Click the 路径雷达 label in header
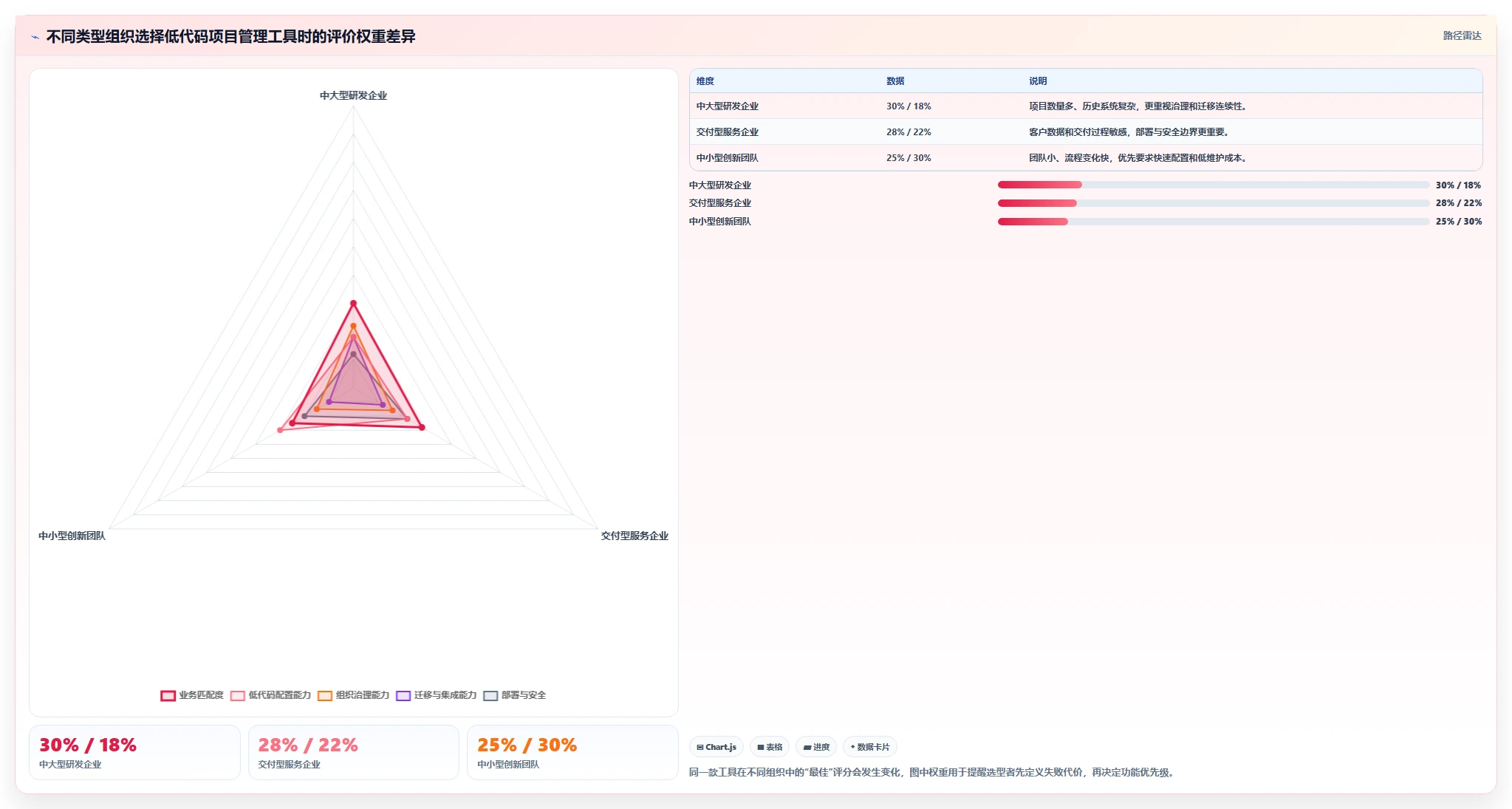 1462,35
